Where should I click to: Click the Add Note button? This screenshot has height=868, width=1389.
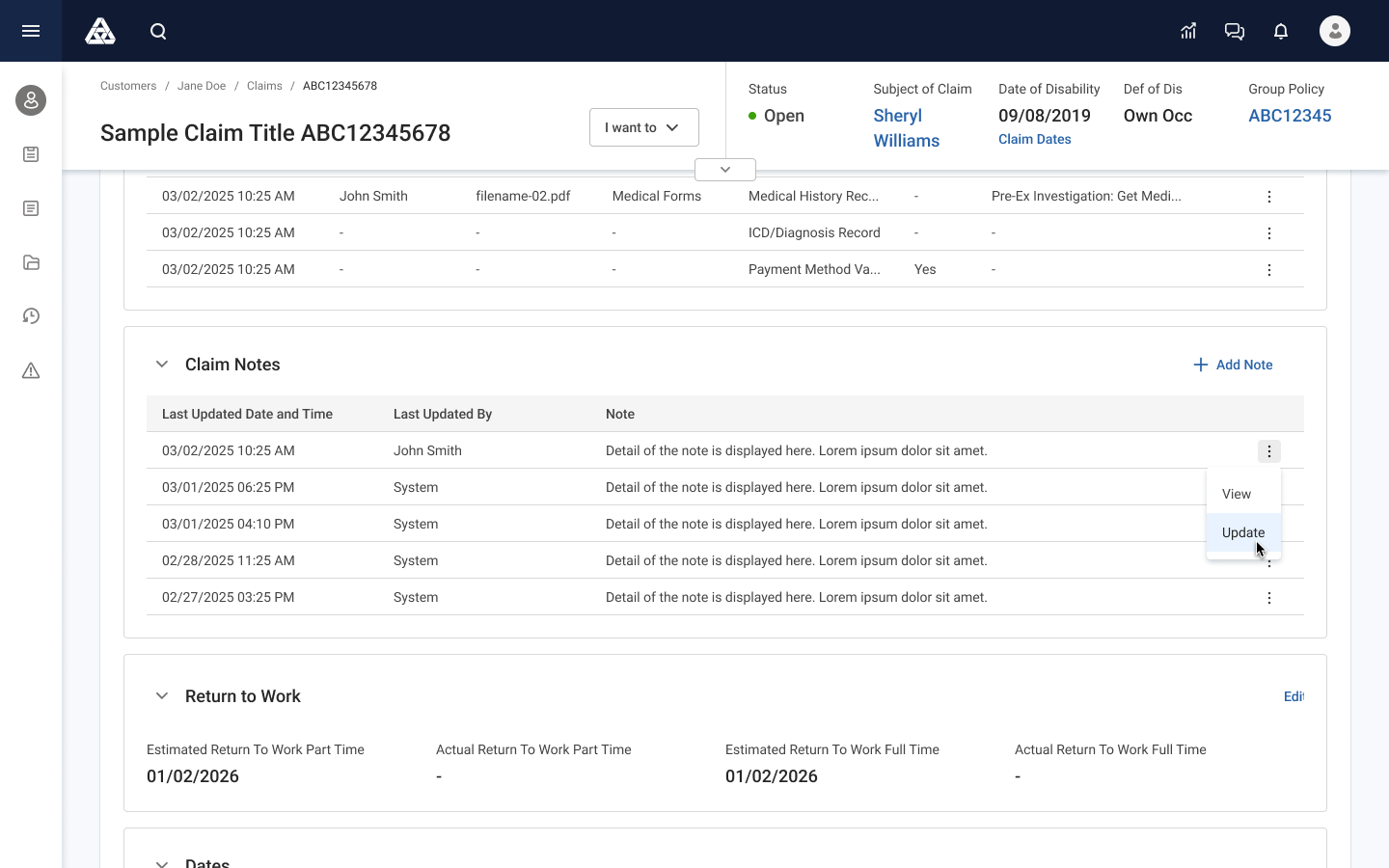[x=1233, y=365]
